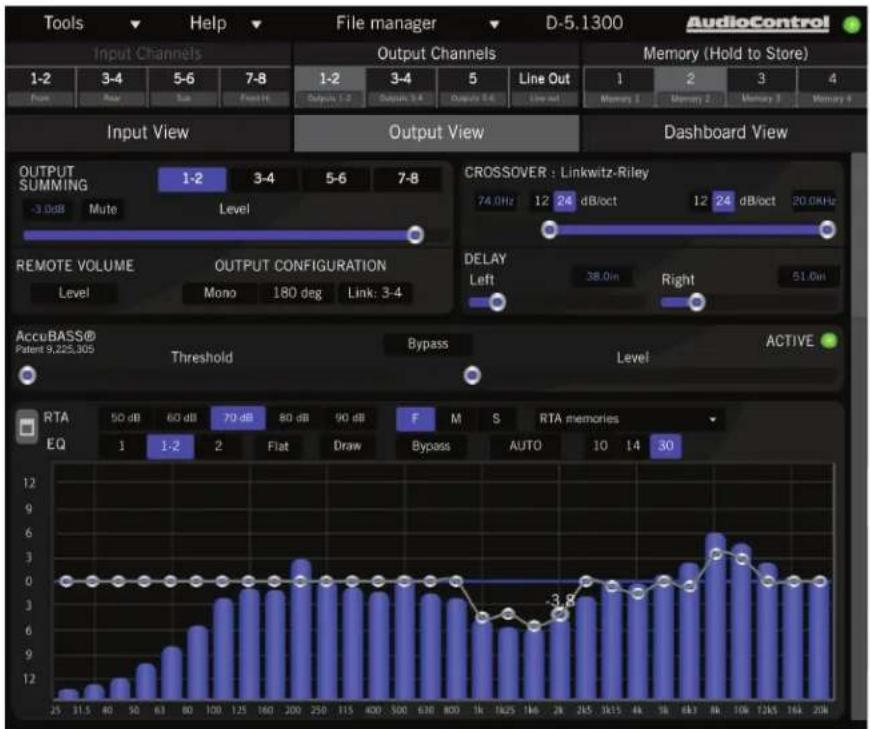Select EQ channel 1-2
Screen dimensions: 870x729
pyautogui.click(x=170, y=446)
